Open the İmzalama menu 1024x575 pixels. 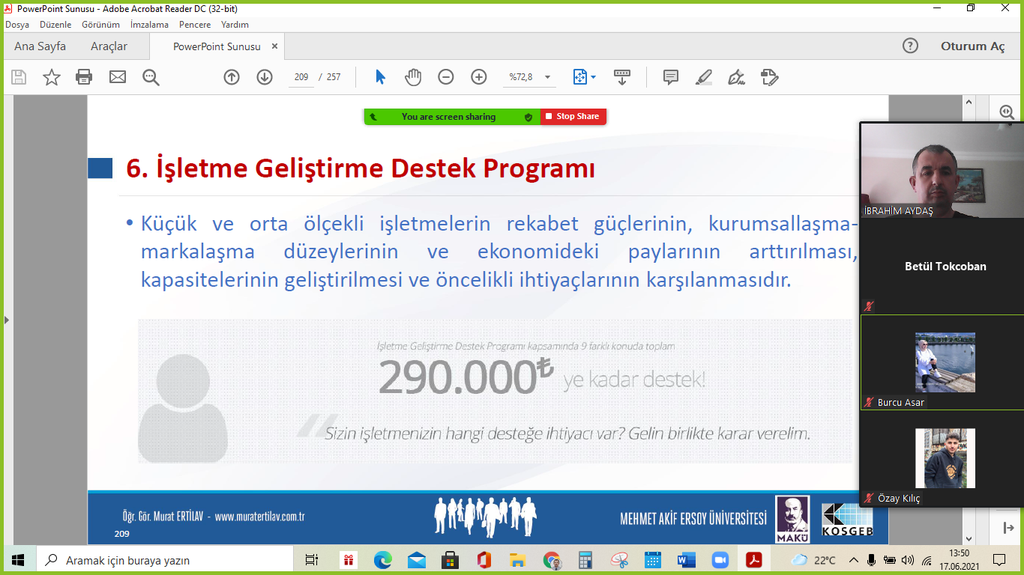tap(149, 24)
